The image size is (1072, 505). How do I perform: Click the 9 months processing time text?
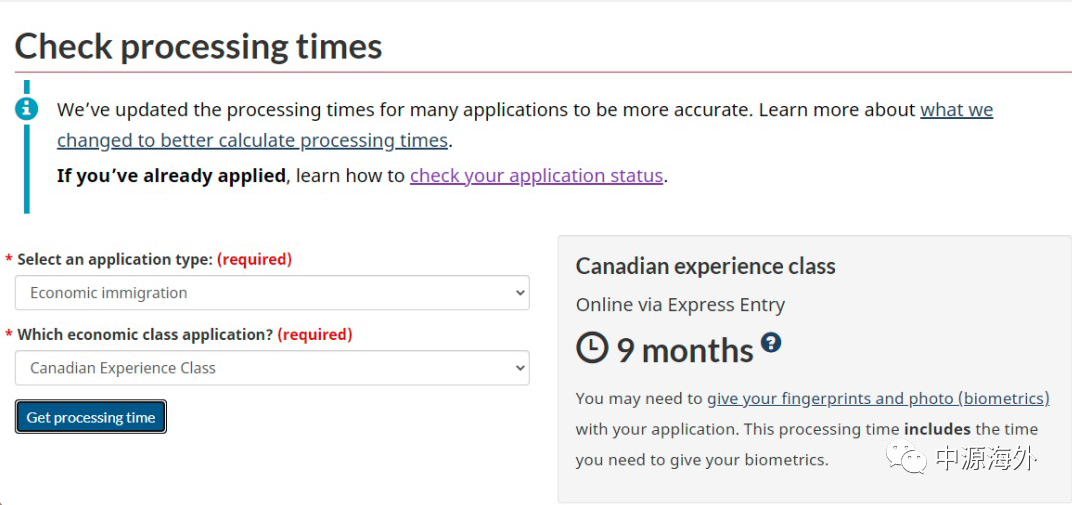coord(684,350)
